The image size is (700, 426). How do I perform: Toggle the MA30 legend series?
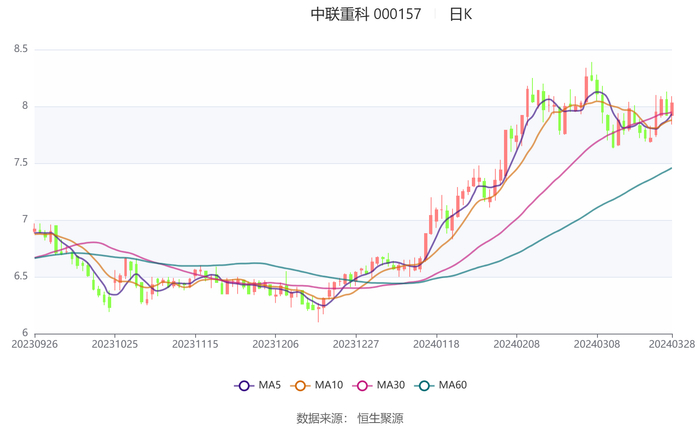point(379,385)
